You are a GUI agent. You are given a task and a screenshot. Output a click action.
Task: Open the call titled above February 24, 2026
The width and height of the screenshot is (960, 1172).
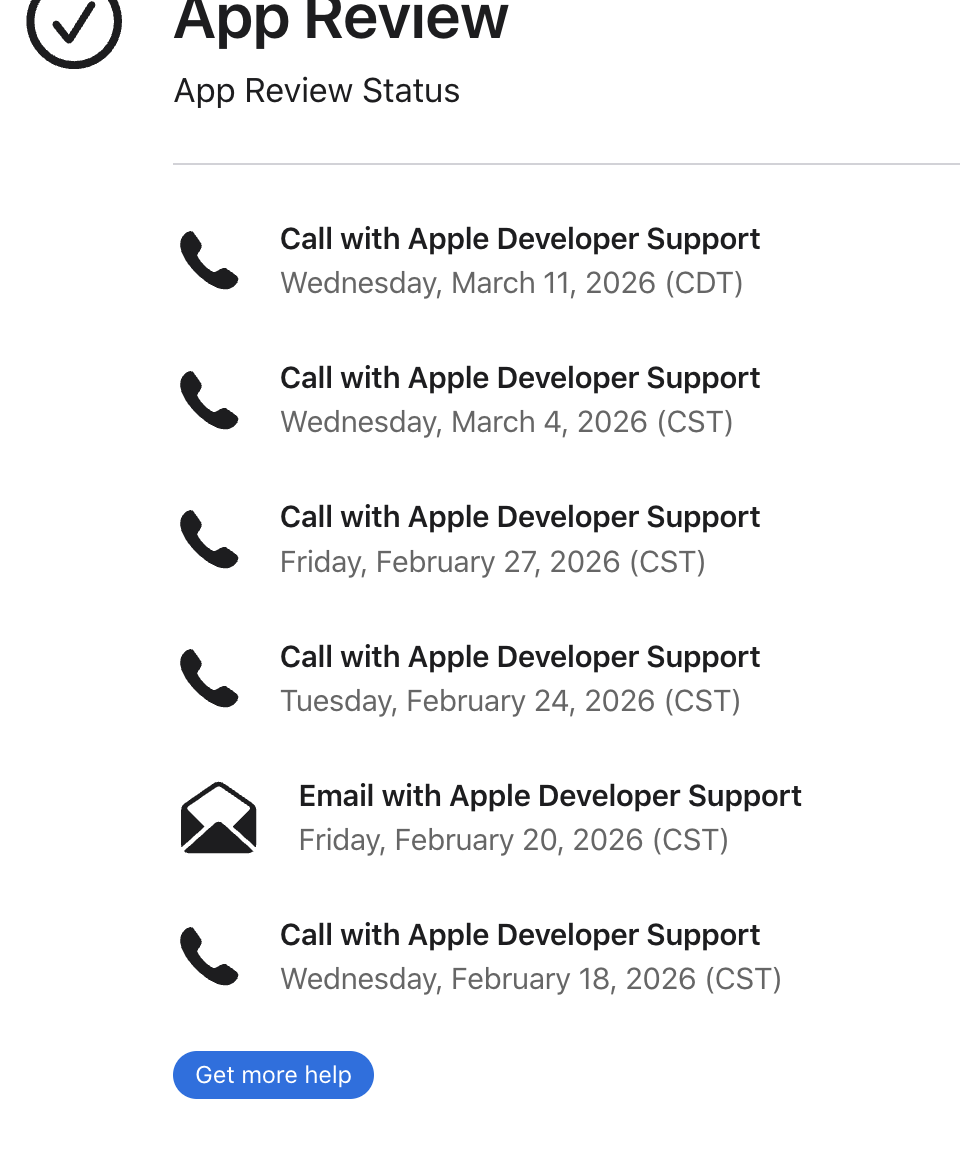[x=520, y=657]
